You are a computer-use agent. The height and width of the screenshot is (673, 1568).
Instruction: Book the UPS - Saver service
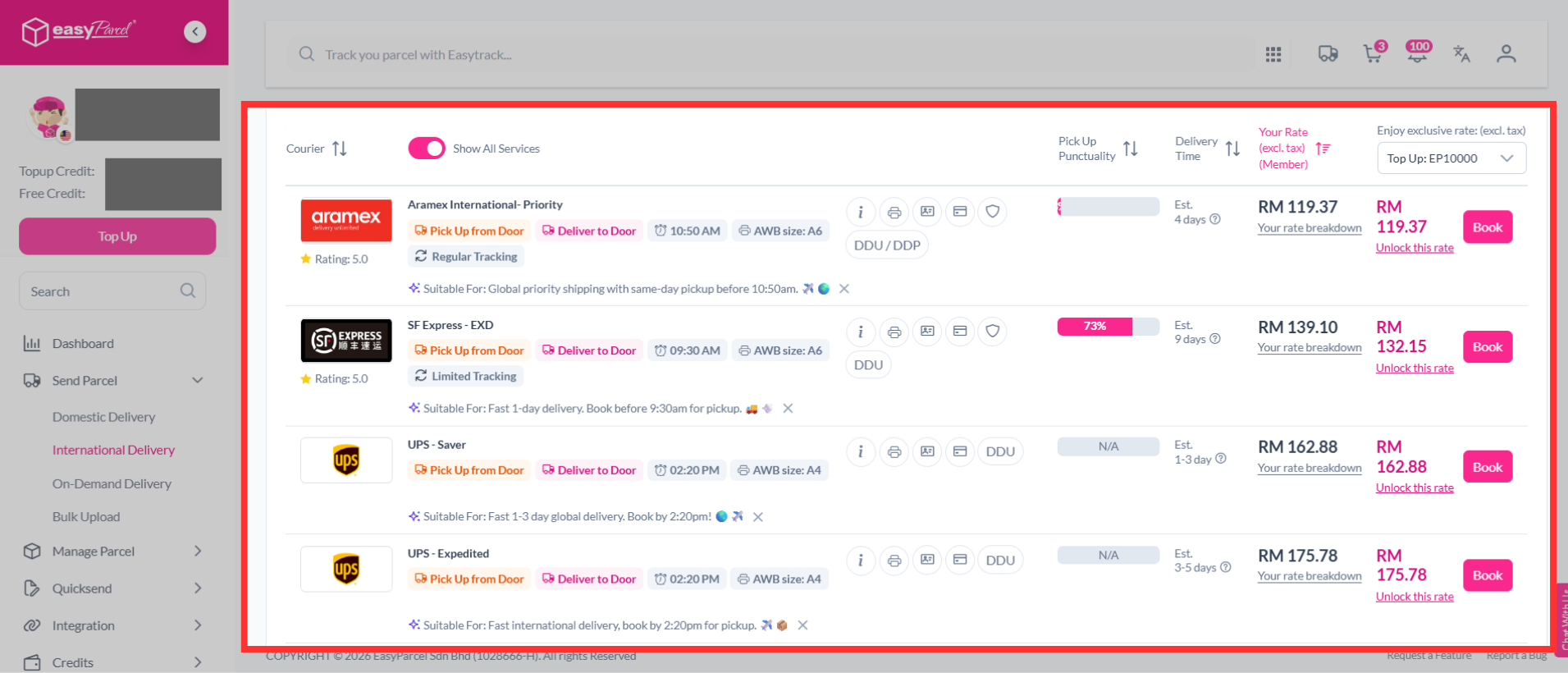coord(1488,467)
